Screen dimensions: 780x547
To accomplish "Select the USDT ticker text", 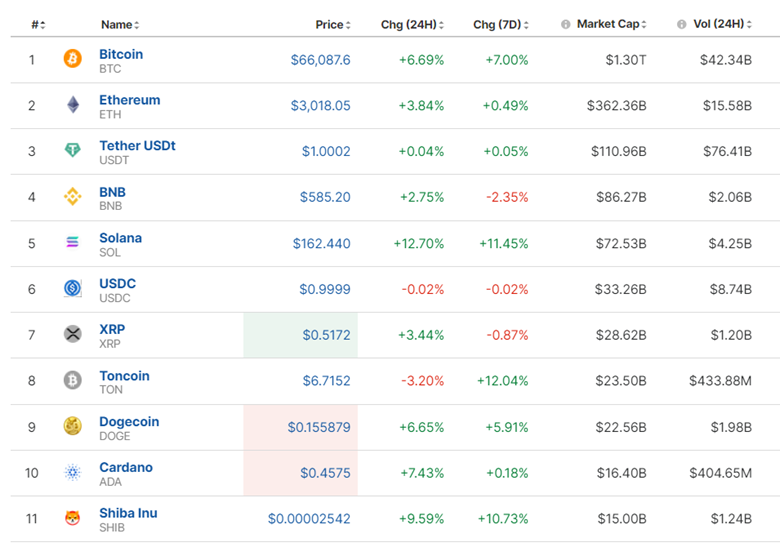I will [114, 160].
